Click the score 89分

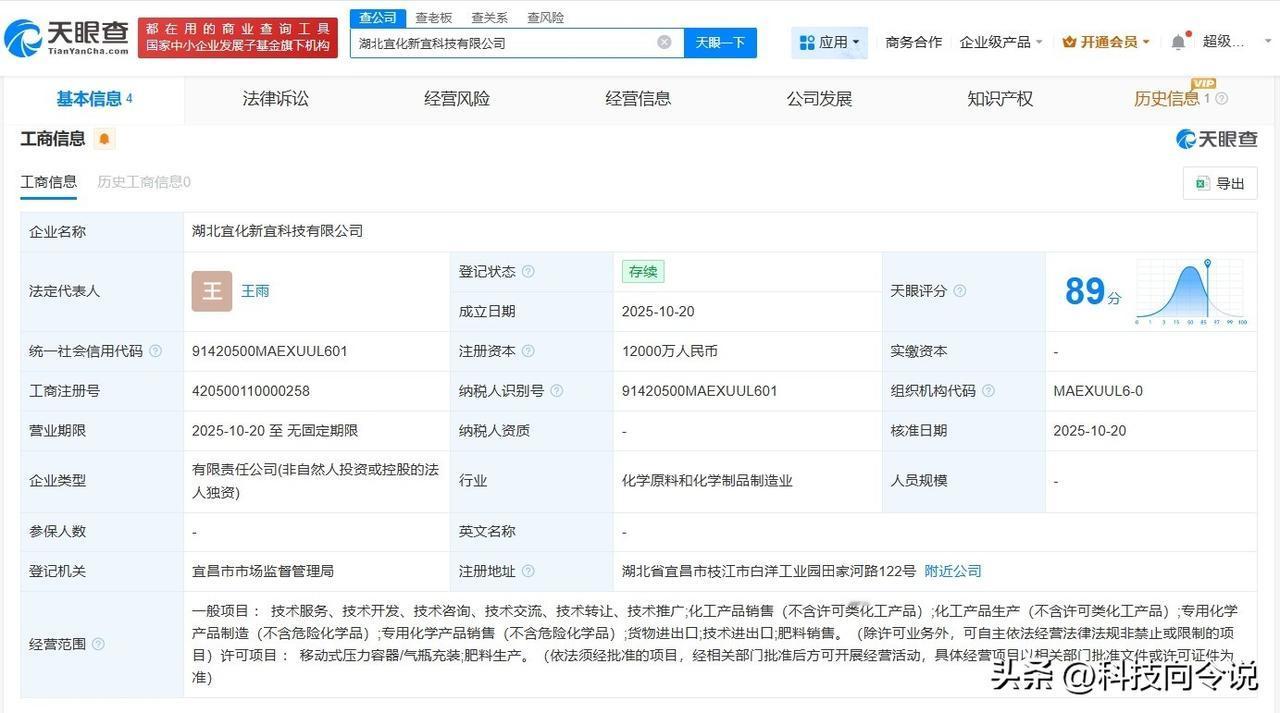pyautogui.click(x=1093, y=291)
